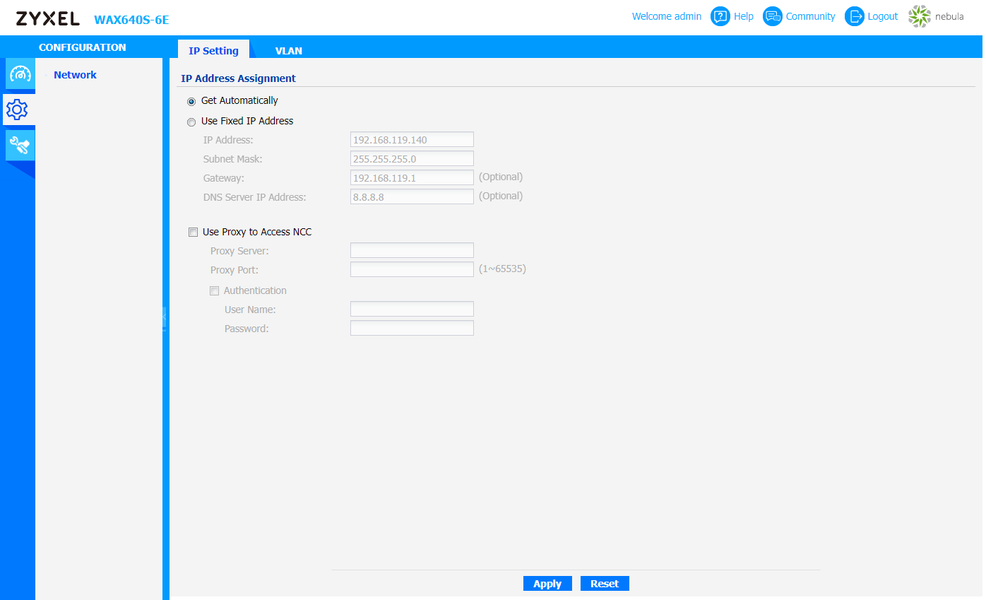
Task: Click the Help question mark icon
Action: 719,16
